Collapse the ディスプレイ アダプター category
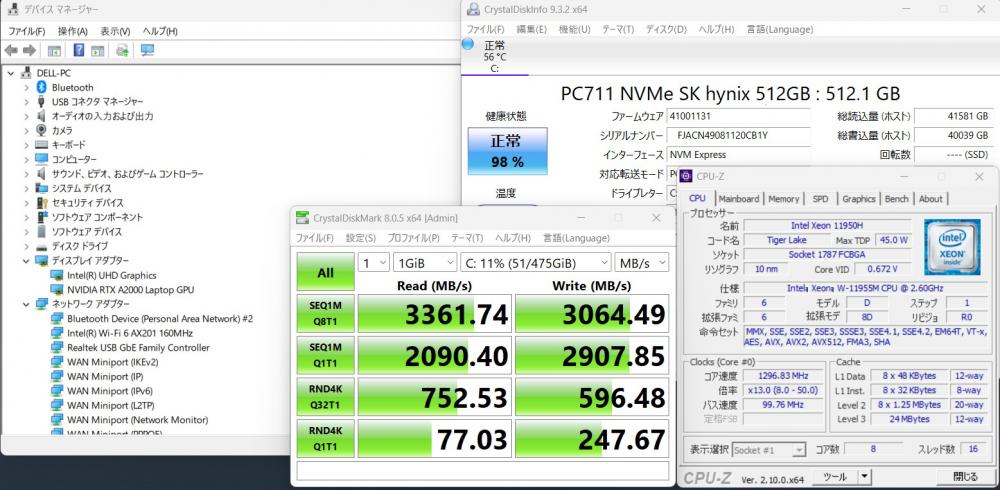Viewport: 1000px width, 490px height. (x=26, y=260)
